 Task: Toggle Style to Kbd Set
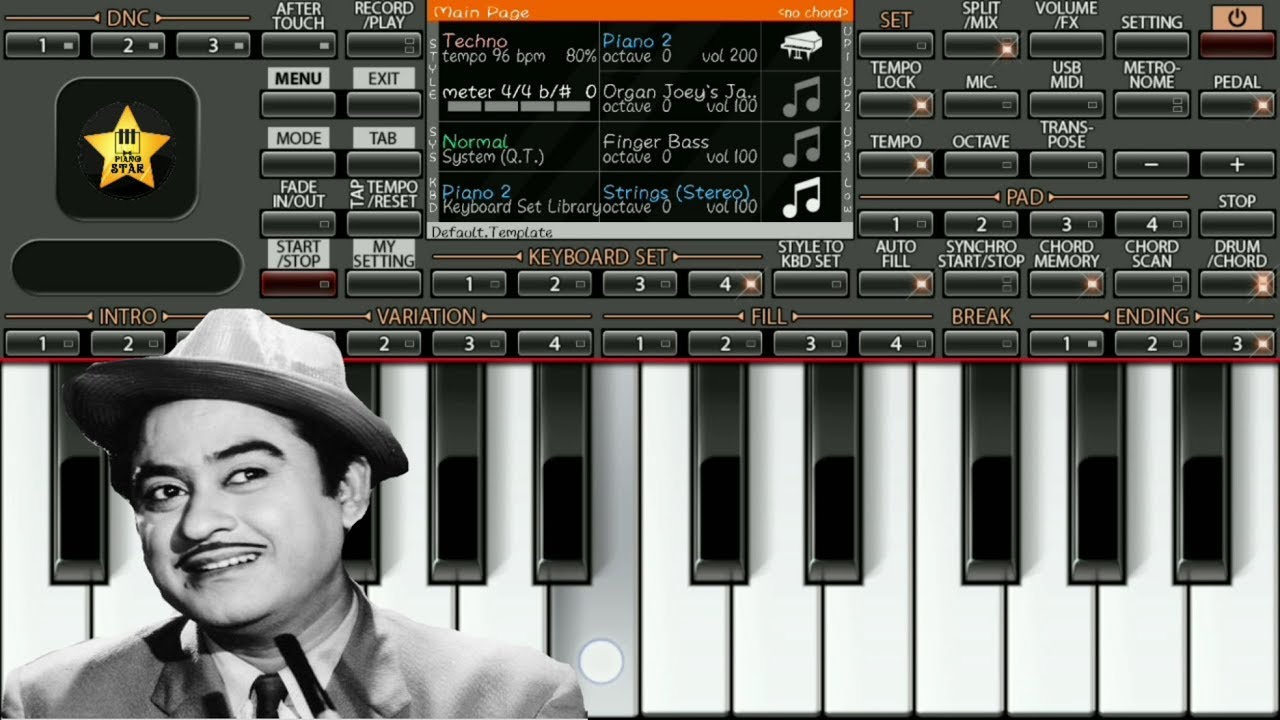811,284
